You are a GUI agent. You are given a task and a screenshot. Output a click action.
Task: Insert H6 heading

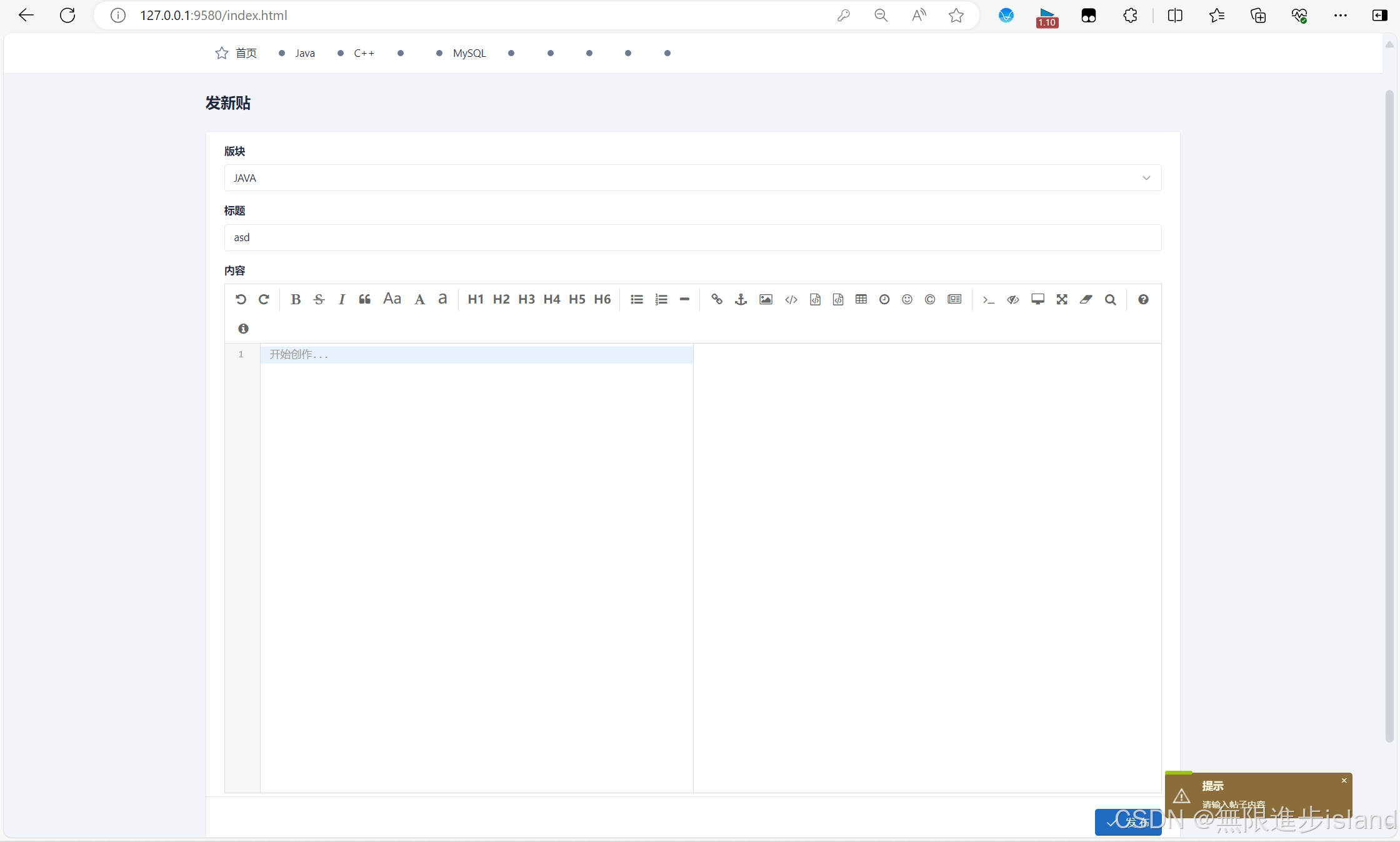tap(602, 299)
